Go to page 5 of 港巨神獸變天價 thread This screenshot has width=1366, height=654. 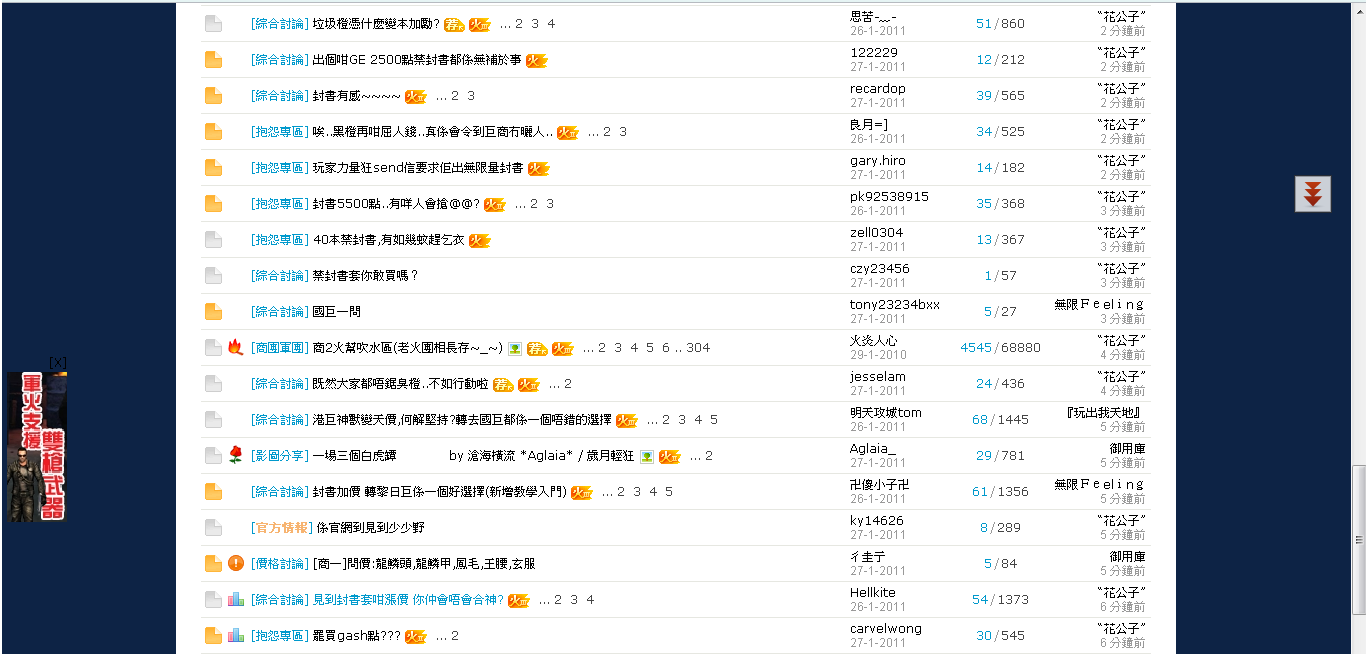714,420
